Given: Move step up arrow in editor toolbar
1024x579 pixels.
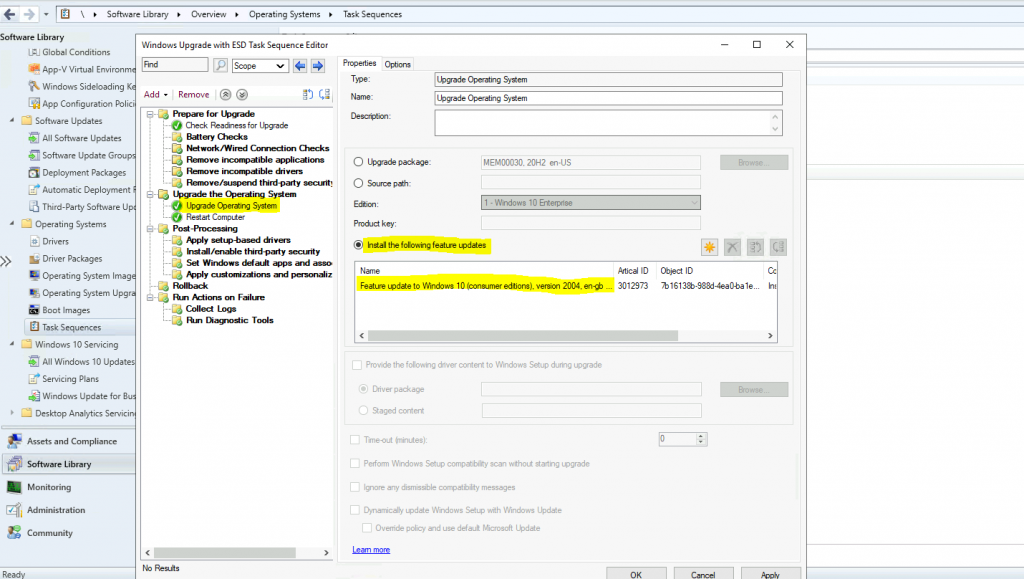Looking at the screenshot, I should pyautogui.click(x=225, y=95).
